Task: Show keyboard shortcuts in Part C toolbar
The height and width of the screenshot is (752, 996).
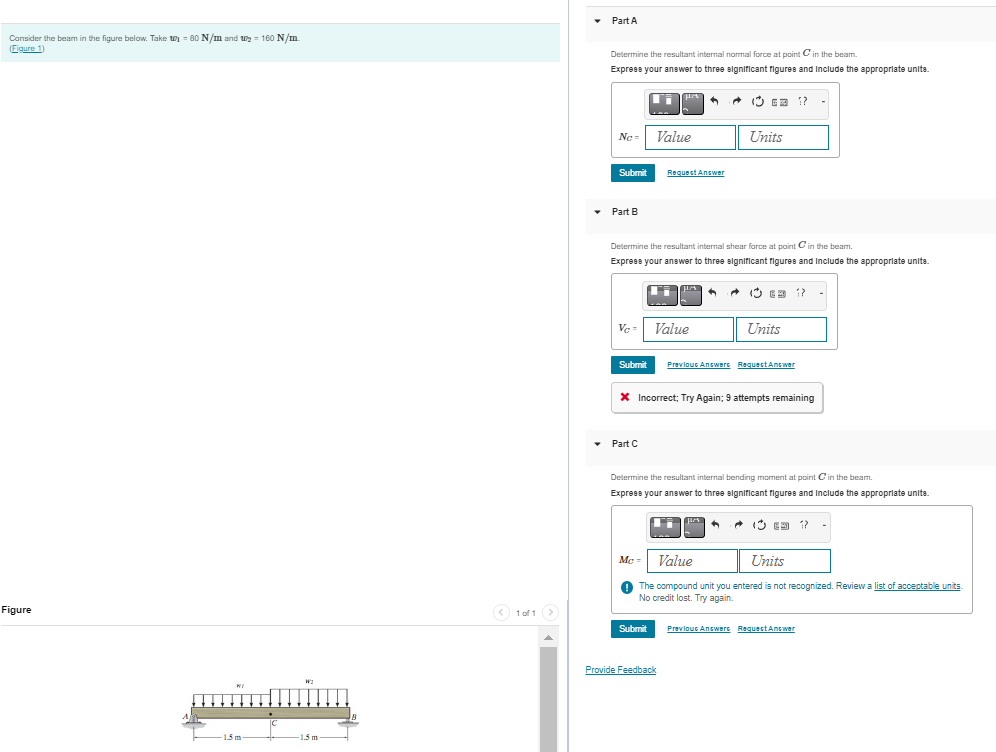Action: point(781,525)
